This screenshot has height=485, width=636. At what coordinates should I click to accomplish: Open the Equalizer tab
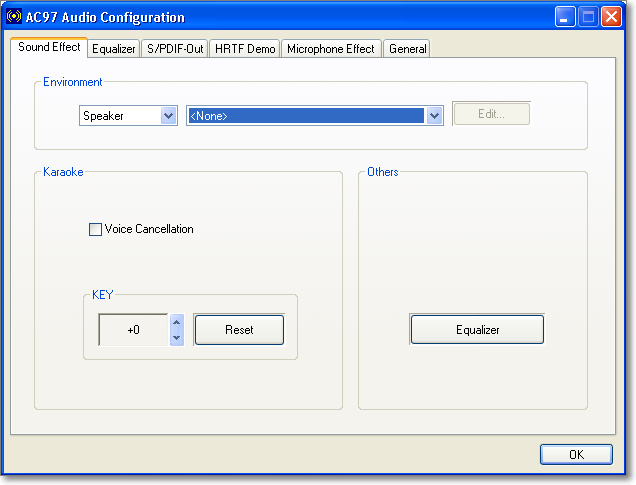[114, 49]
